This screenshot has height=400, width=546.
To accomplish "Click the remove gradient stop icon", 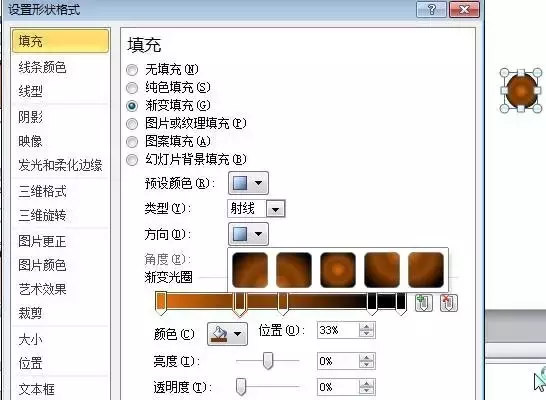I will pyautogui.click(x=448, y=303).
